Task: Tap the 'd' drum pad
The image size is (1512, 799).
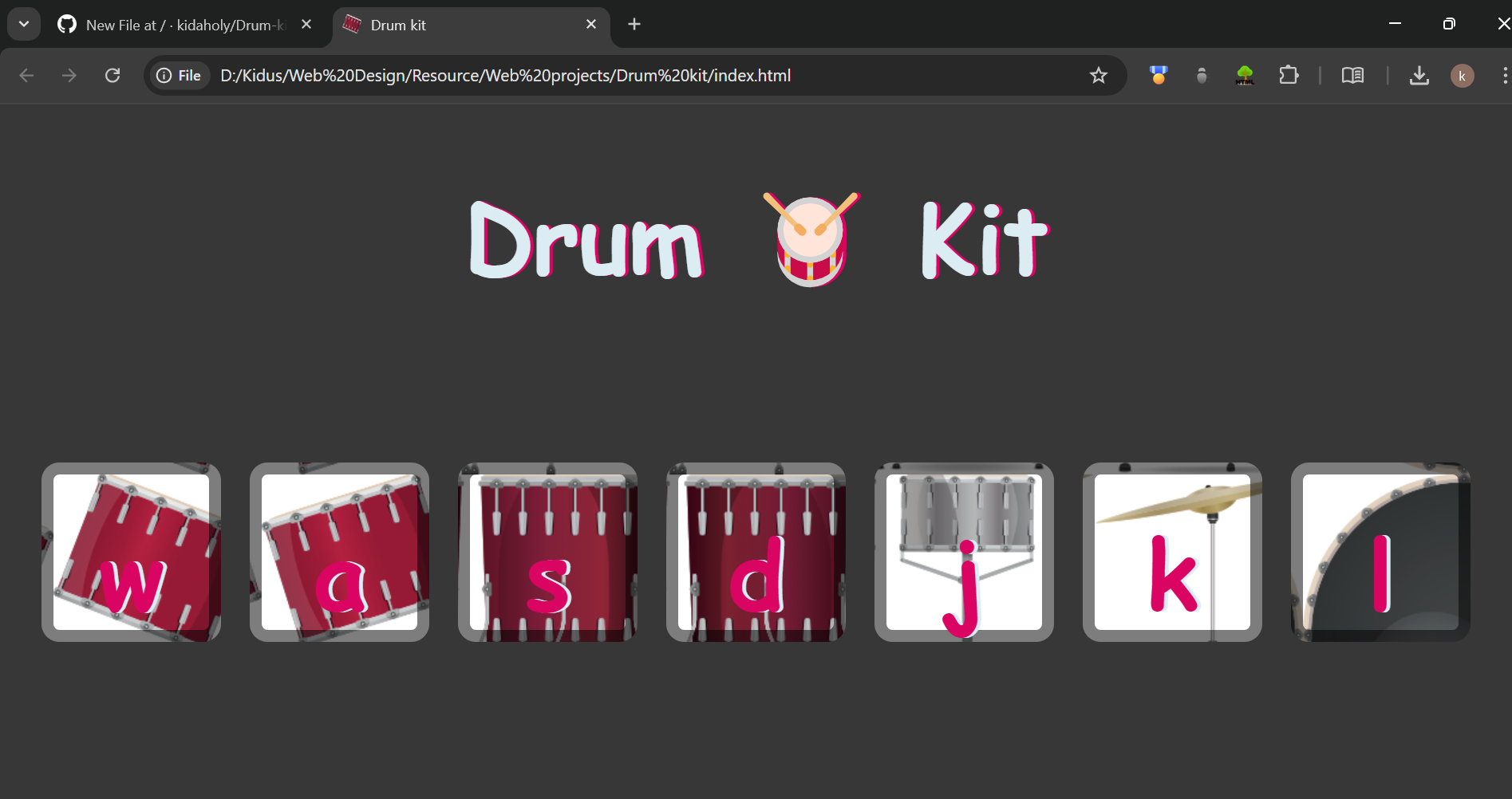Action: click(756, 552)
